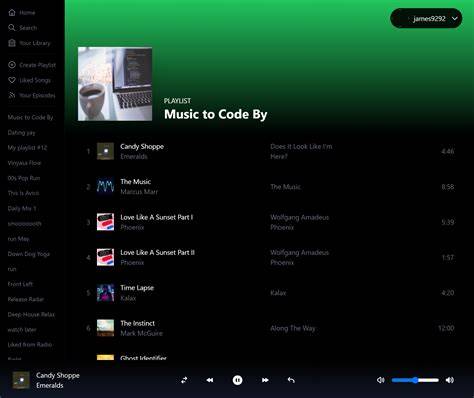This screenshot has width=474, height=398.
Task: Open the james9292 user dropdown
Action: (426, 18)
